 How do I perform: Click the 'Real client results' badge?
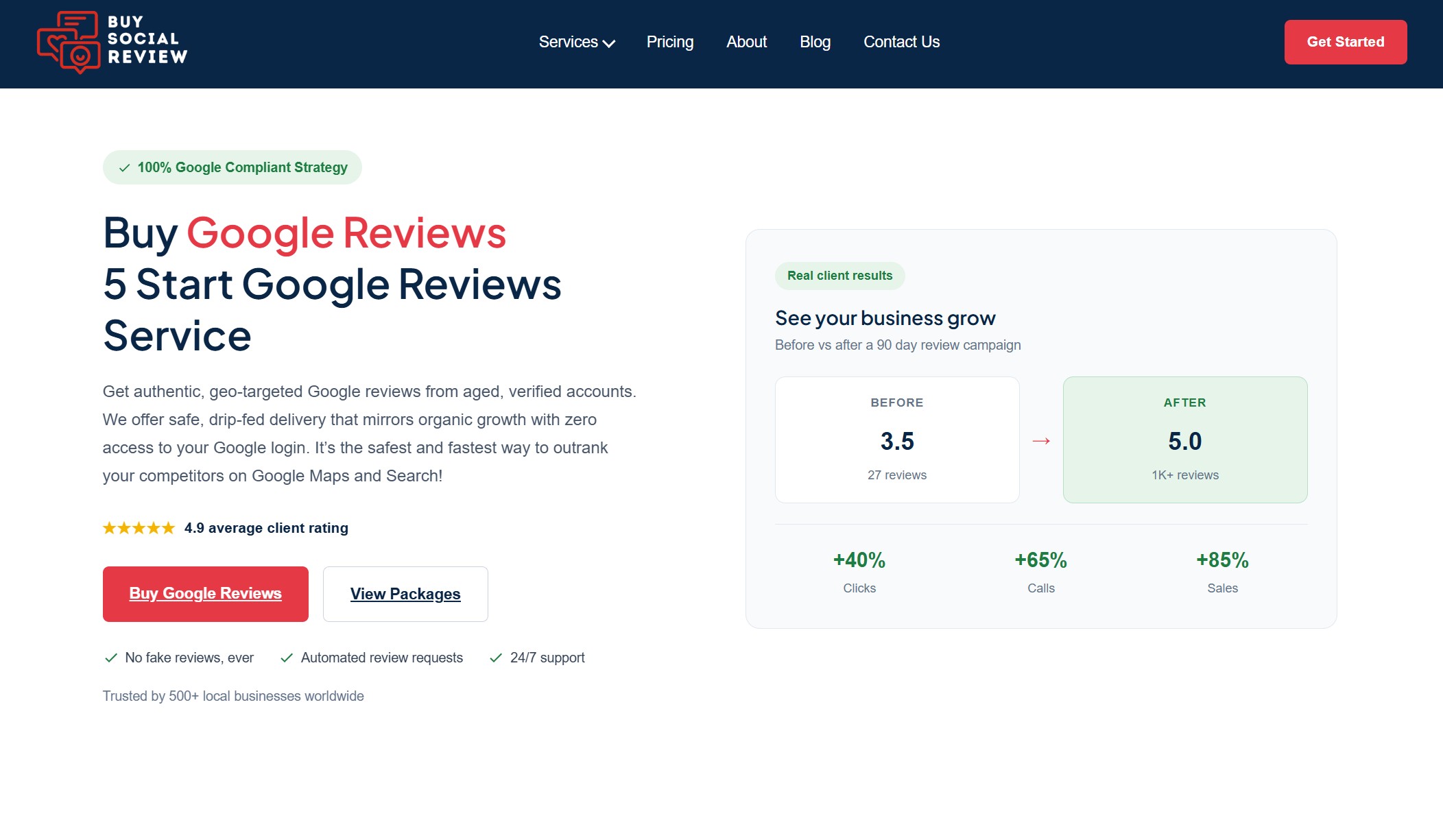(840, 276)
